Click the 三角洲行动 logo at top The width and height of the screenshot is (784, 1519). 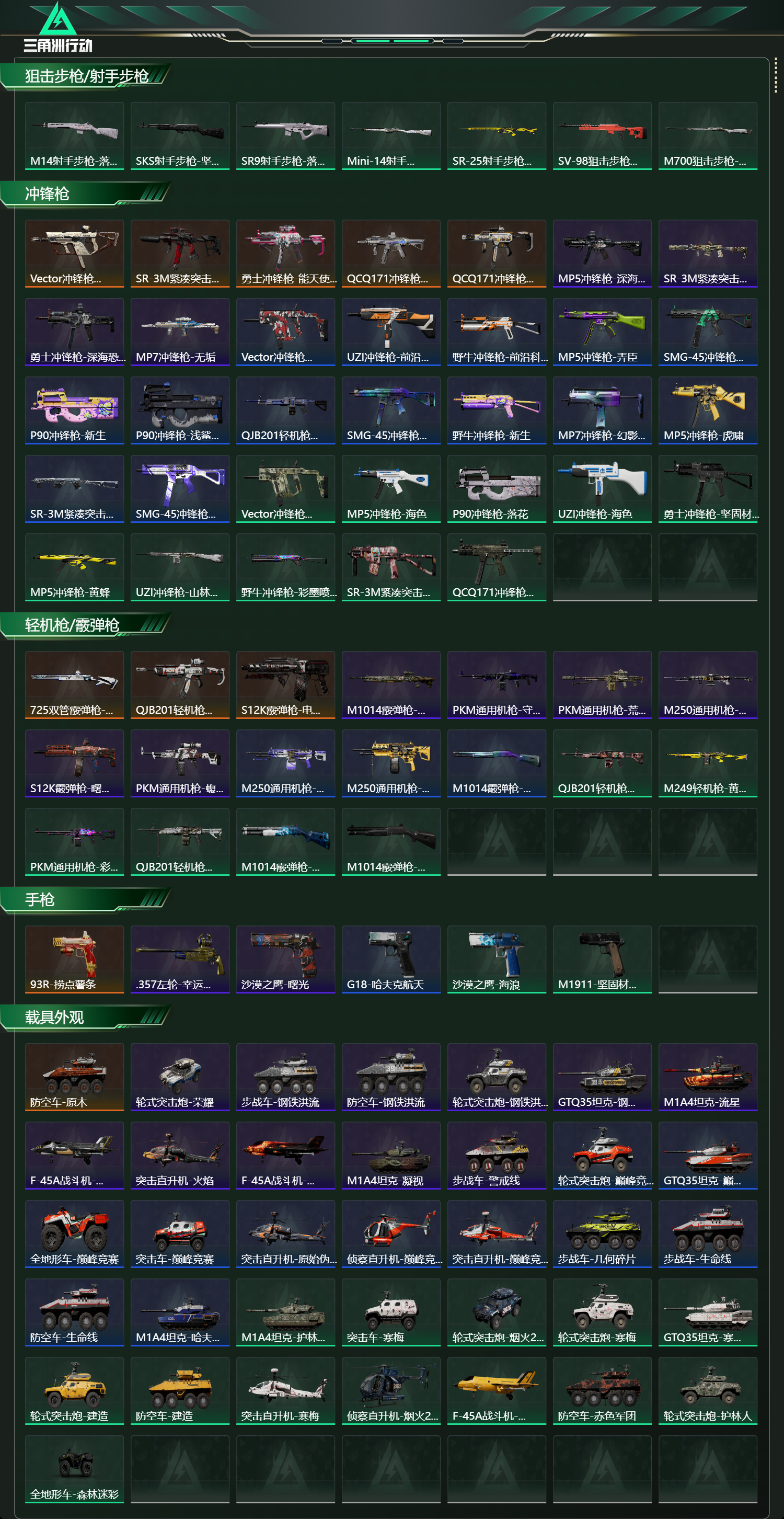pos(58,28)
